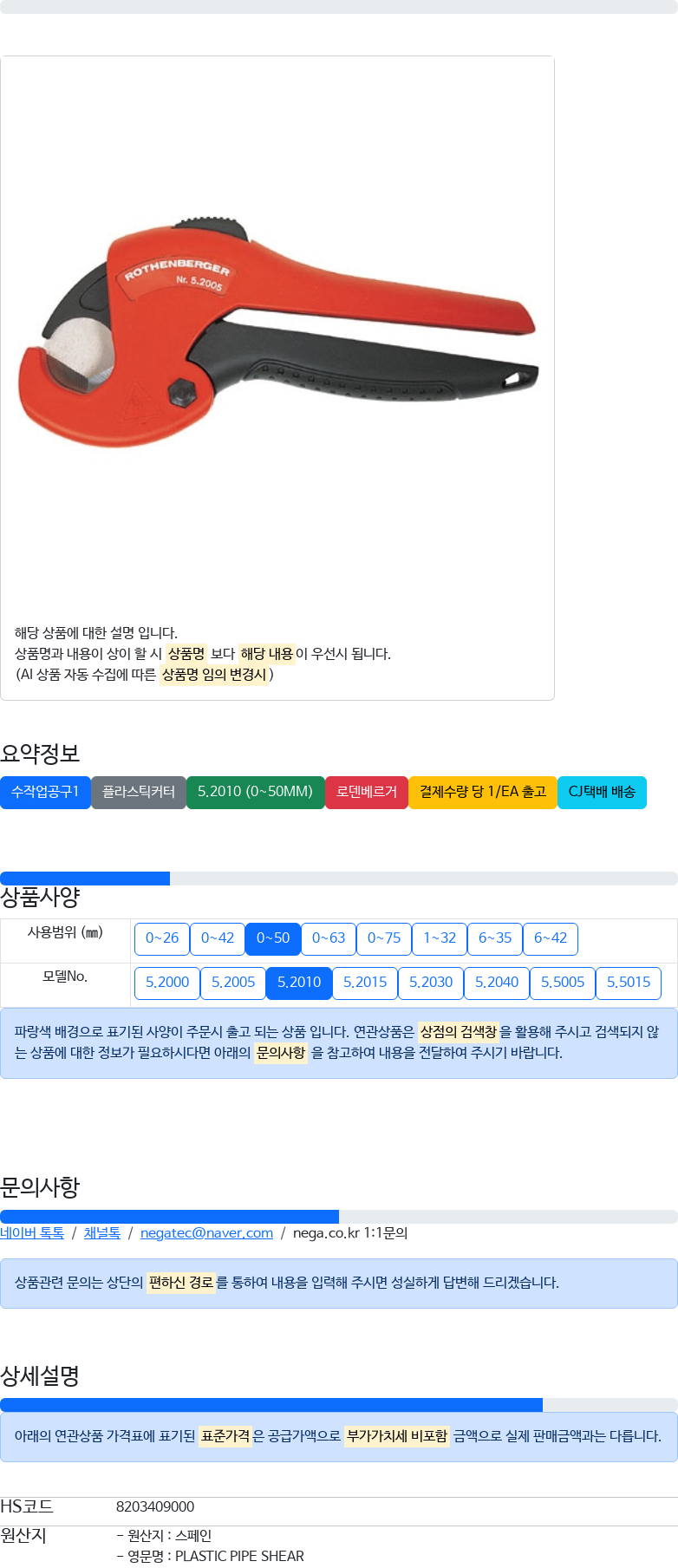The height and width of the screenshot is (1568, 678).
Task: Select the 0~26 usage range option
Action: (162, 938)
